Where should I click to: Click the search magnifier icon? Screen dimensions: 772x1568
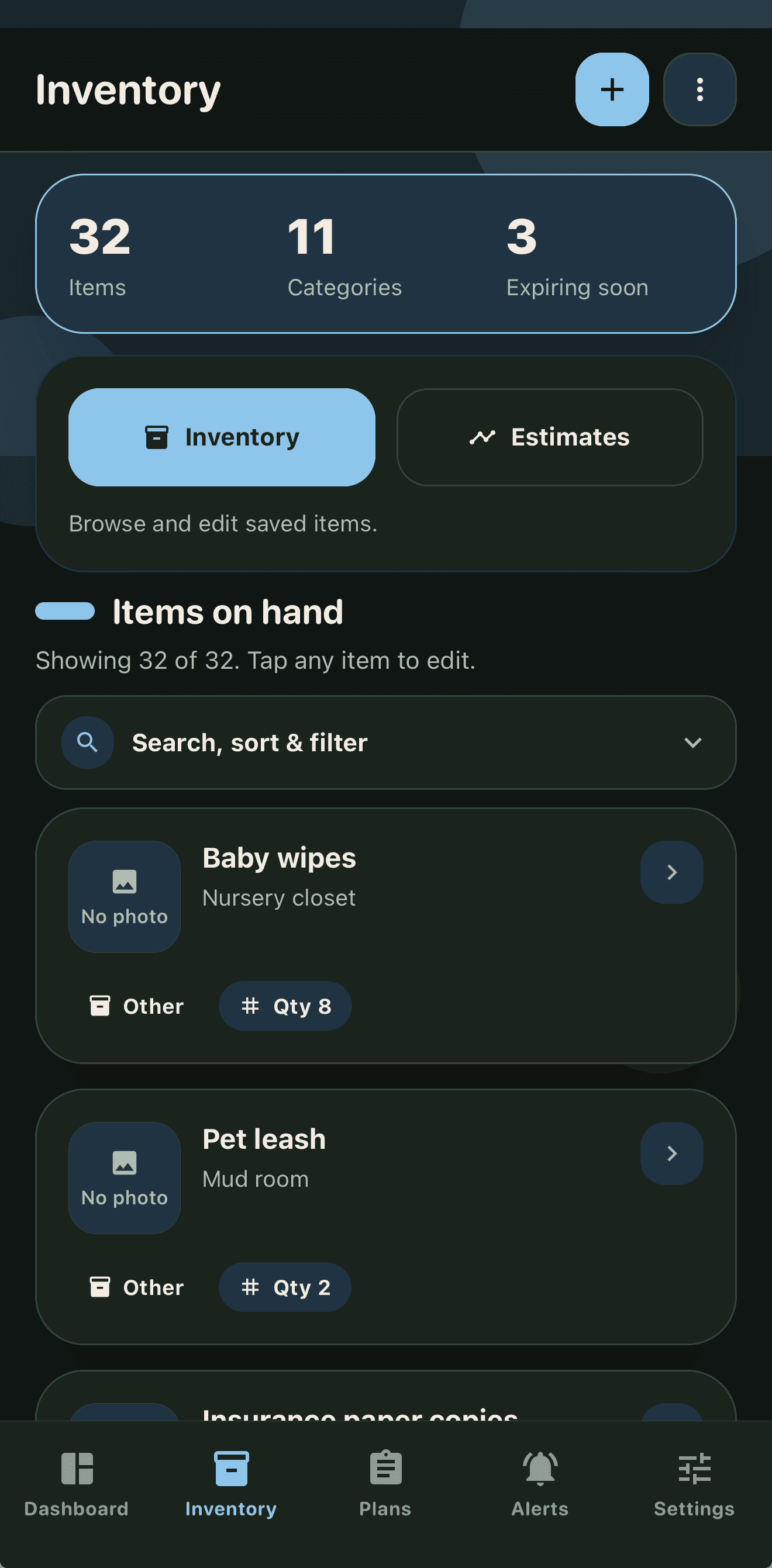87,742
